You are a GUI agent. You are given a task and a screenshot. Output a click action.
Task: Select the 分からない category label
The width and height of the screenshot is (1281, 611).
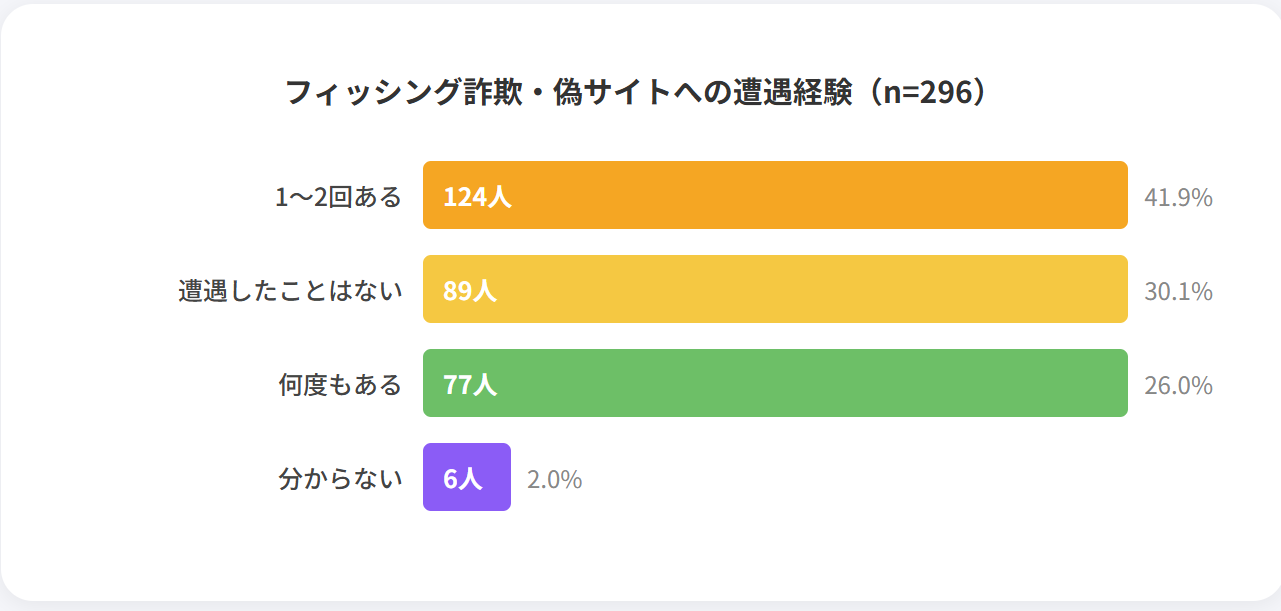pos(340,479)
